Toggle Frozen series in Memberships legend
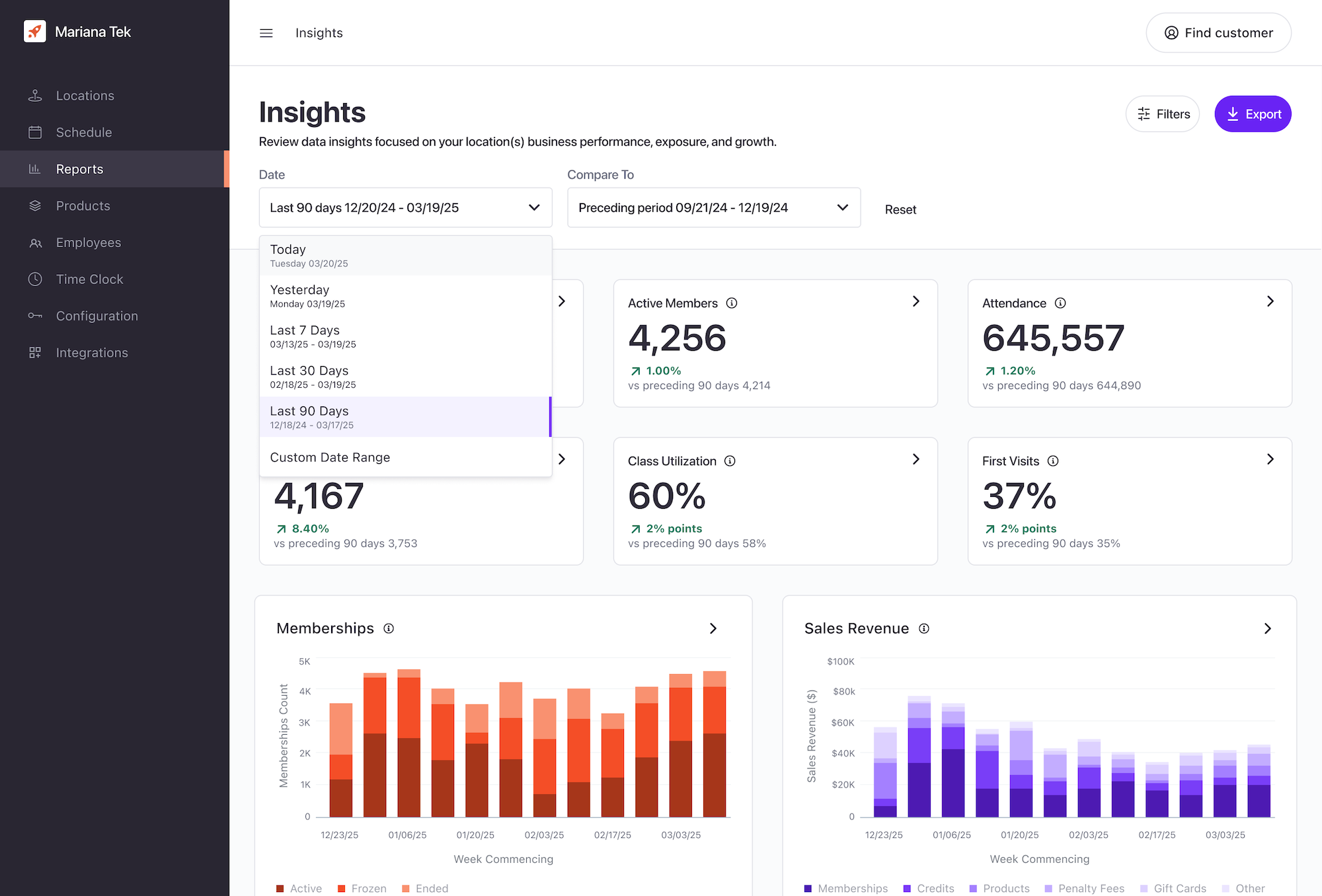This screenshot has width=1322, height=896. tap(362, 888)
